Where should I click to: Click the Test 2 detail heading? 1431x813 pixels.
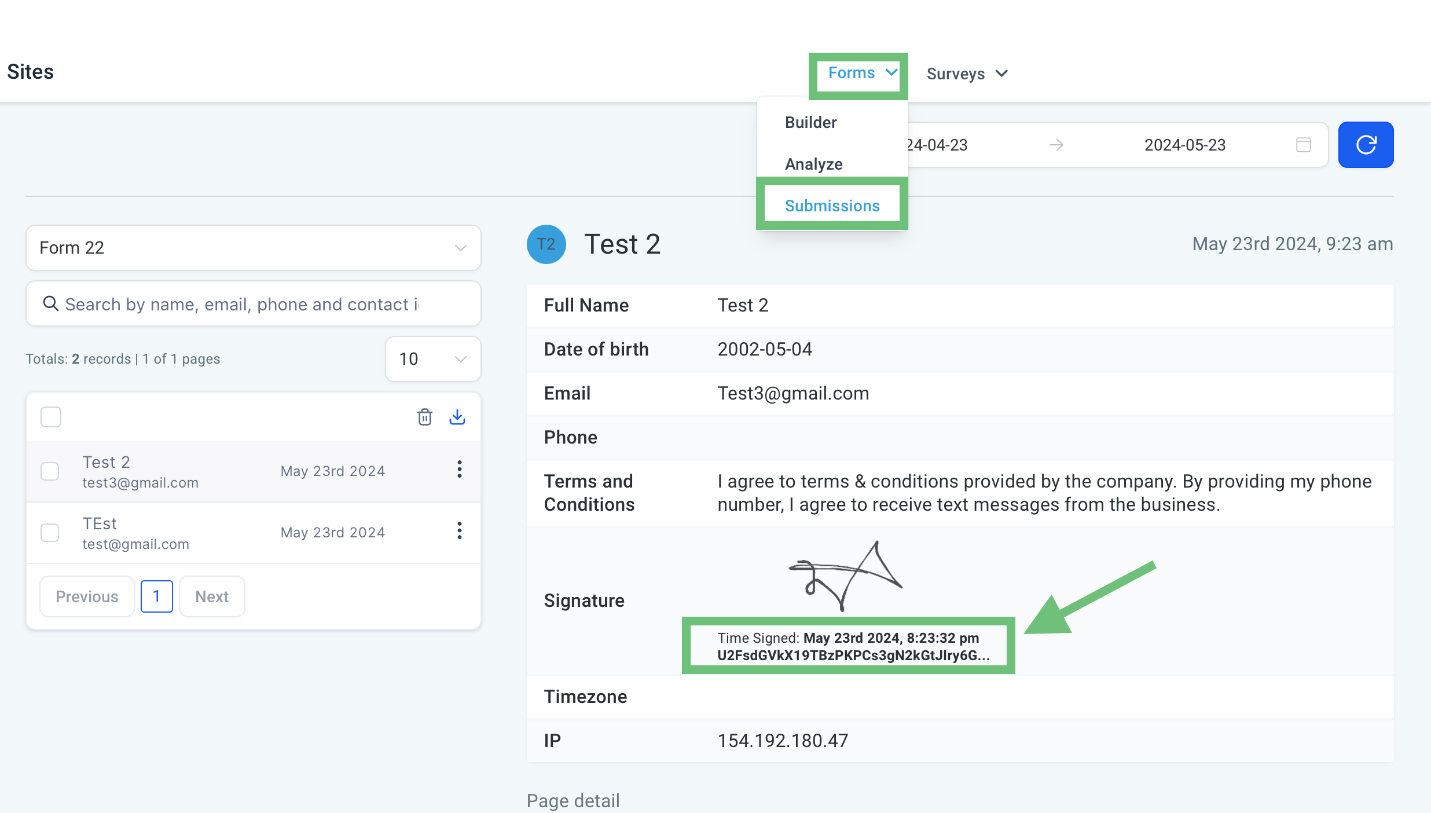pyautogui.click(x=622, y=245)
